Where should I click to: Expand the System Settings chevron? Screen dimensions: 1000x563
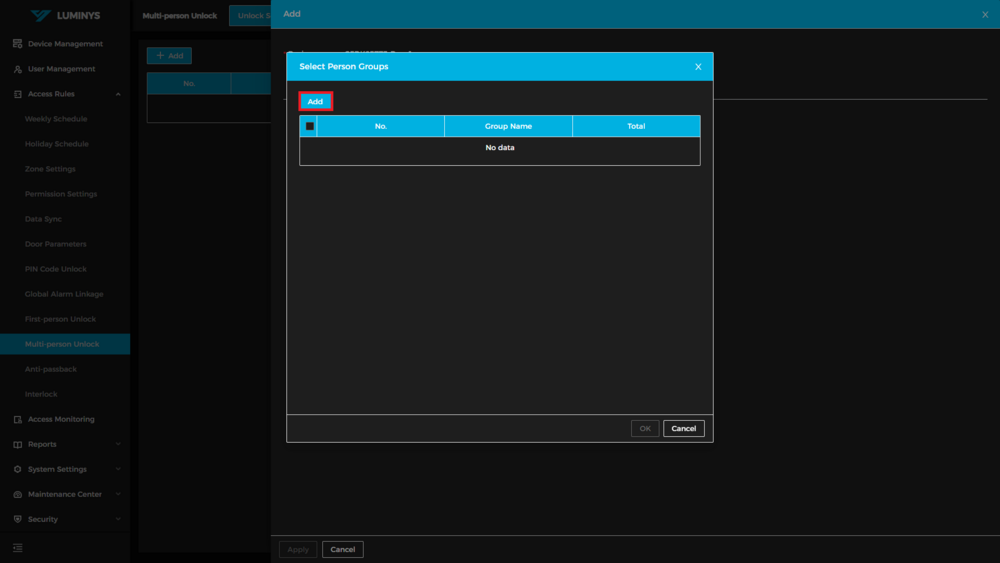tap(118, 469)
